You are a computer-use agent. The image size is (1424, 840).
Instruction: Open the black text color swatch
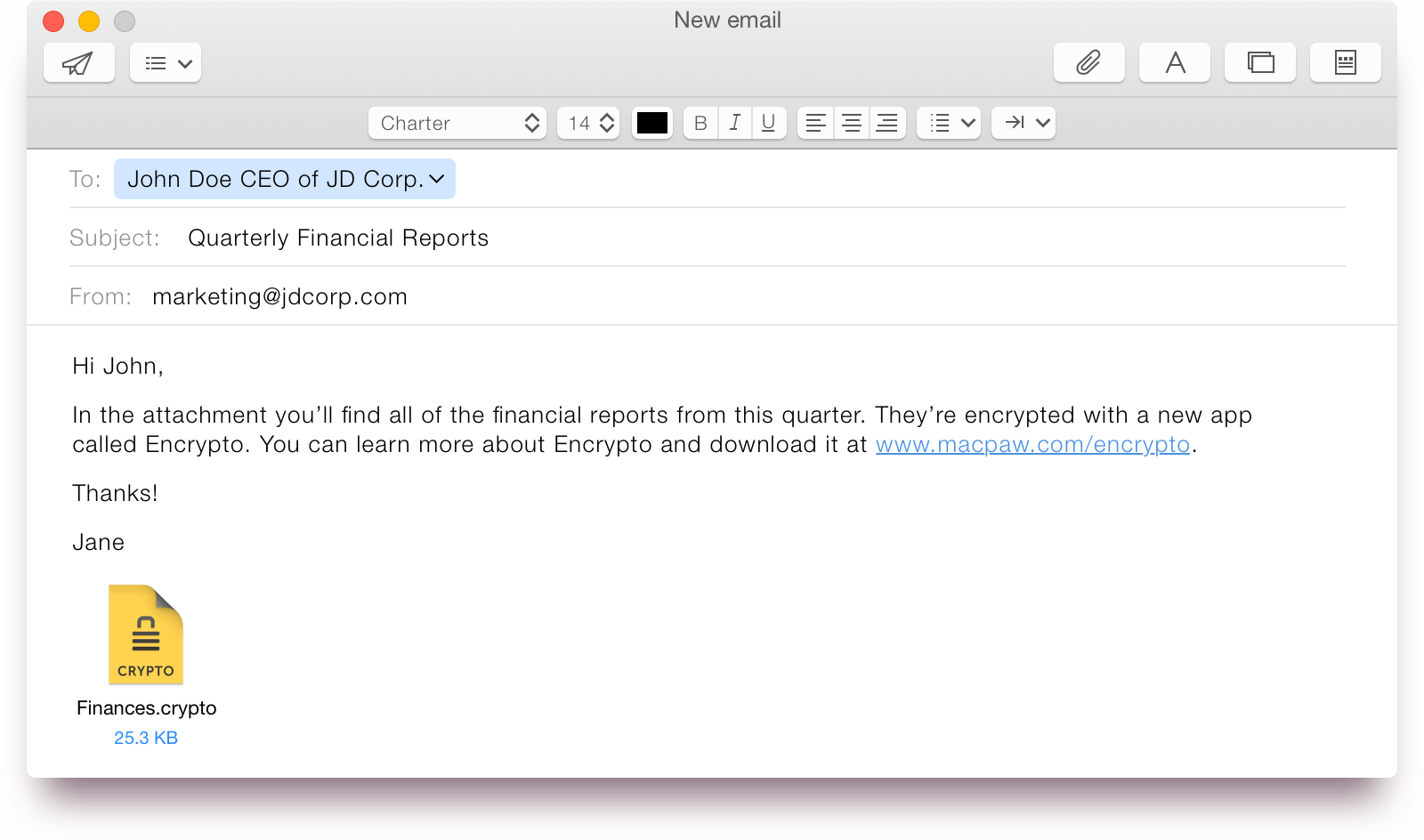[x=652, y=123]
